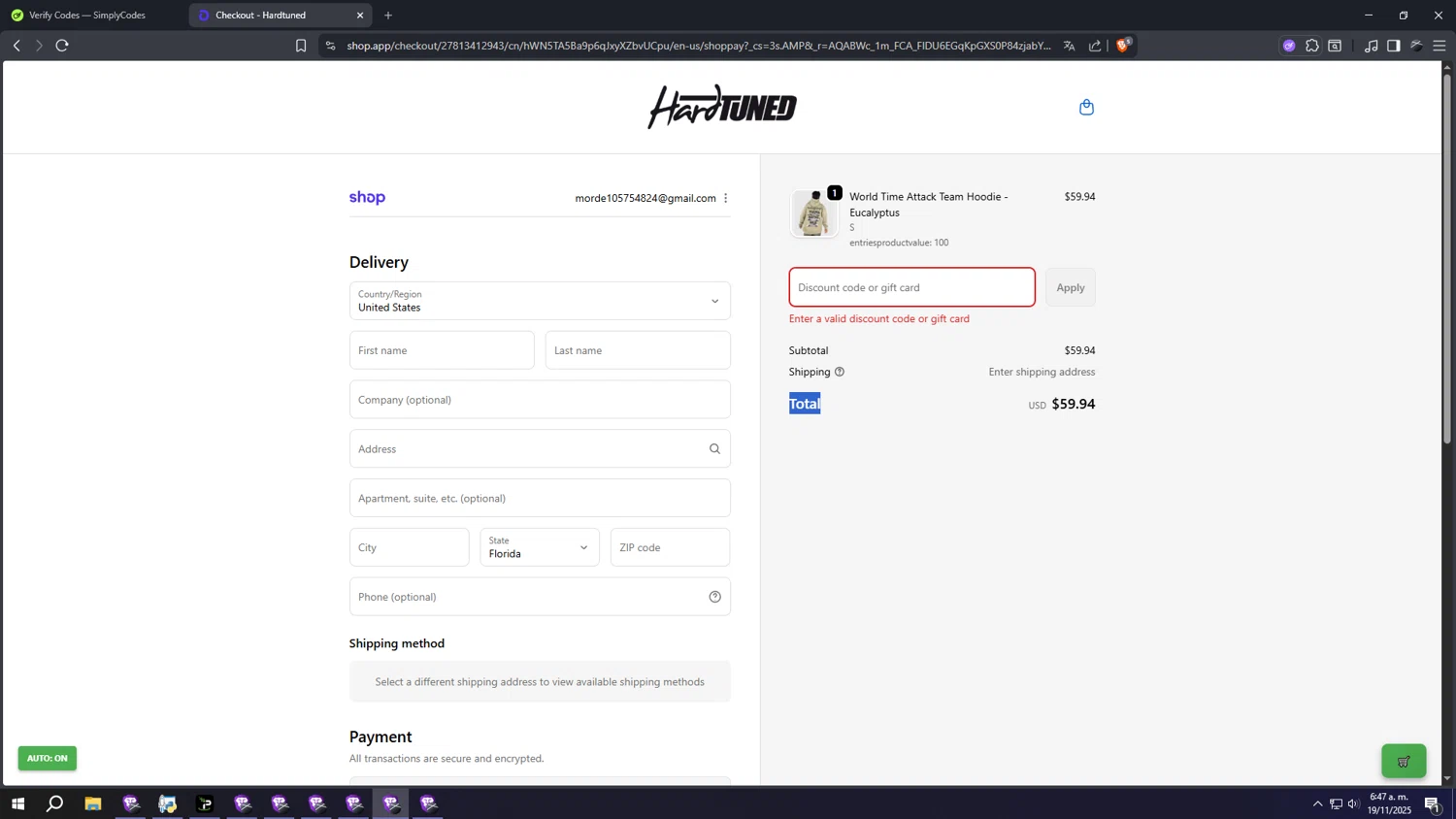
Task: Click the Hardtuned logo
Action: coord(722,107)
